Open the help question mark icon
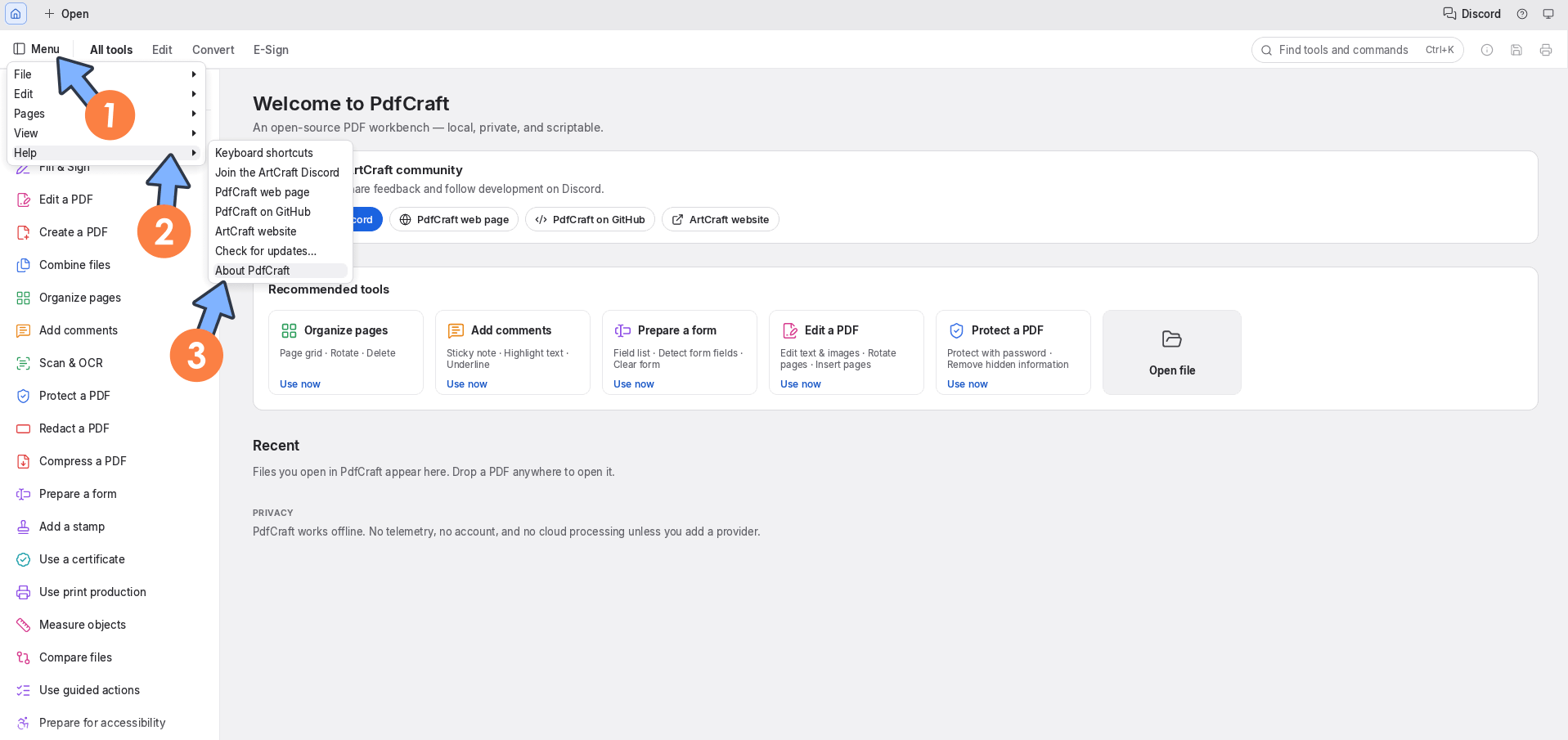Screen dimensions: 1568x740 [x=1522, y=14]
